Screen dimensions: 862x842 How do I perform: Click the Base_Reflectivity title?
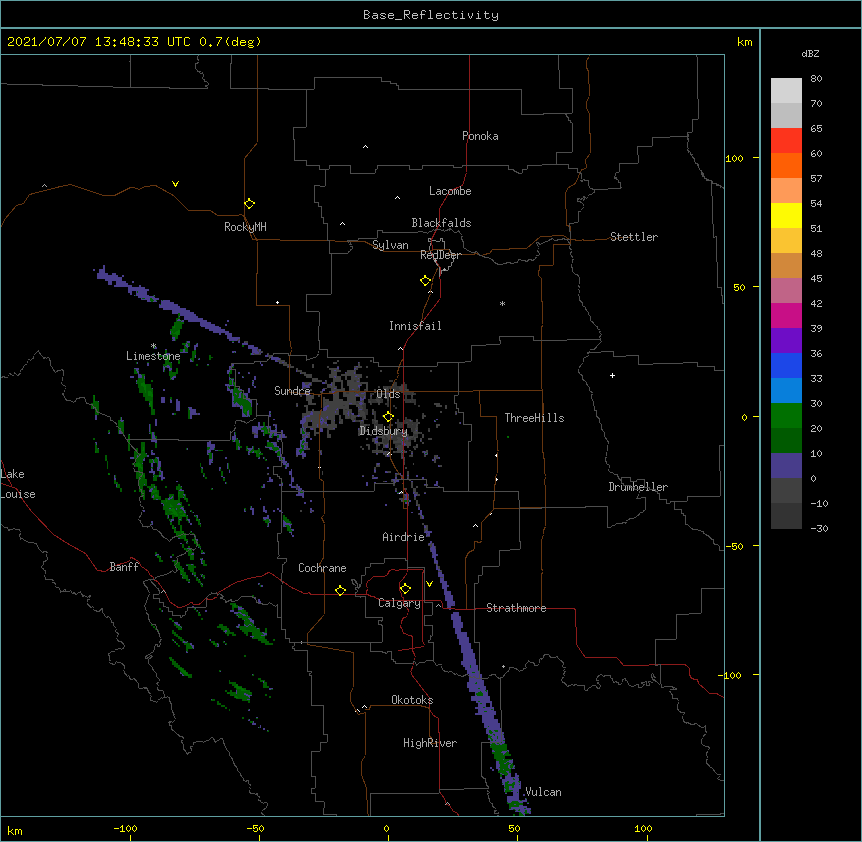click(x=431, y=15)
